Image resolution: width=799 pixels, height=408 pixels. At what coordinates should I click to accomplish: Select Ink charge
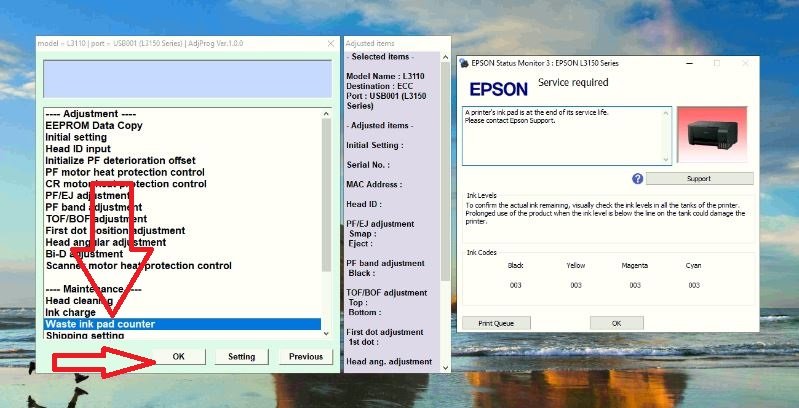point(70,312)
